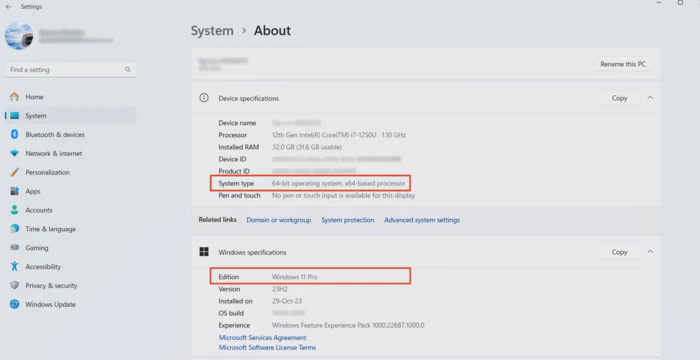
Task: Click the System breadcrumb link
Action: click(x=212, y=31)
